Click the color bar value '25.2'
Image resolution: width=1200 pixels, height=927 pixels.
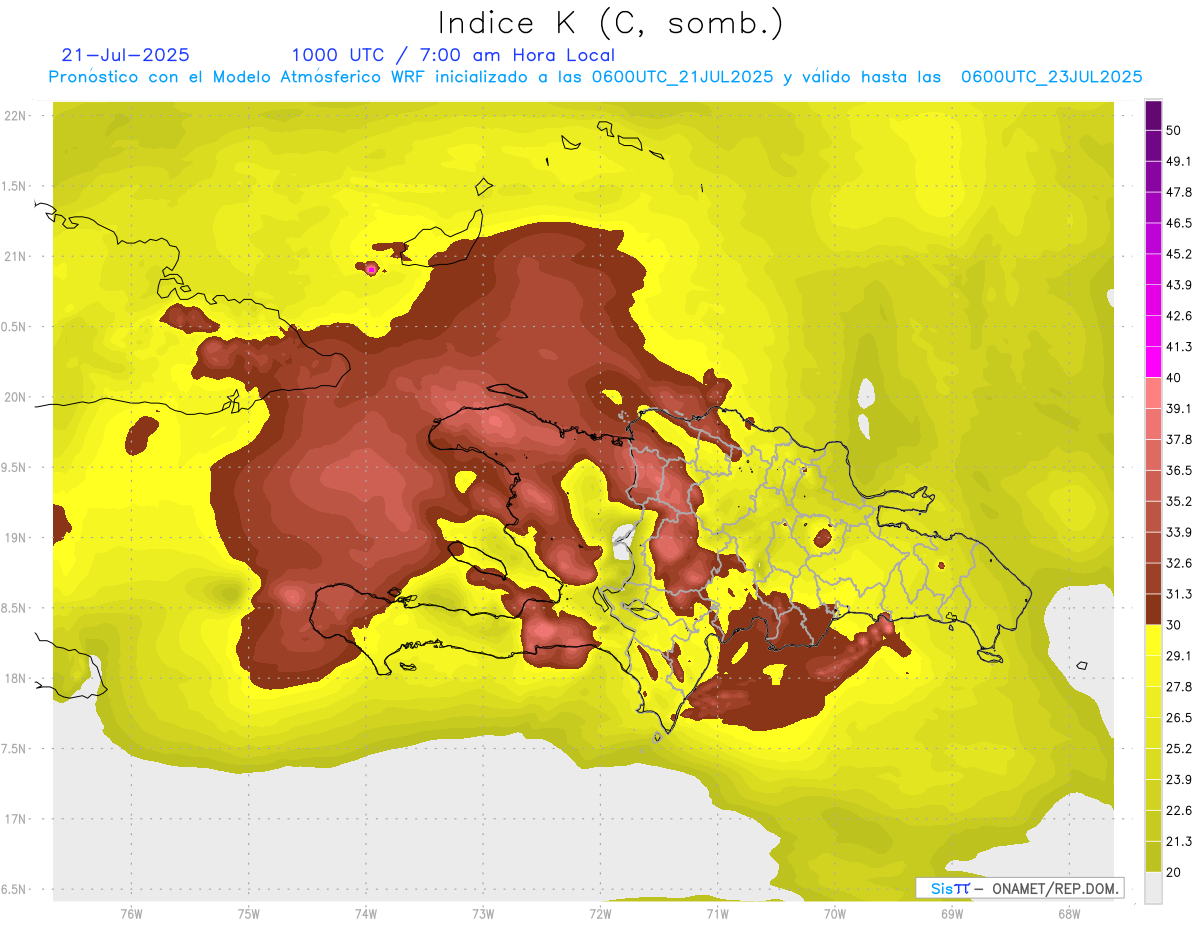point(1179,749)
